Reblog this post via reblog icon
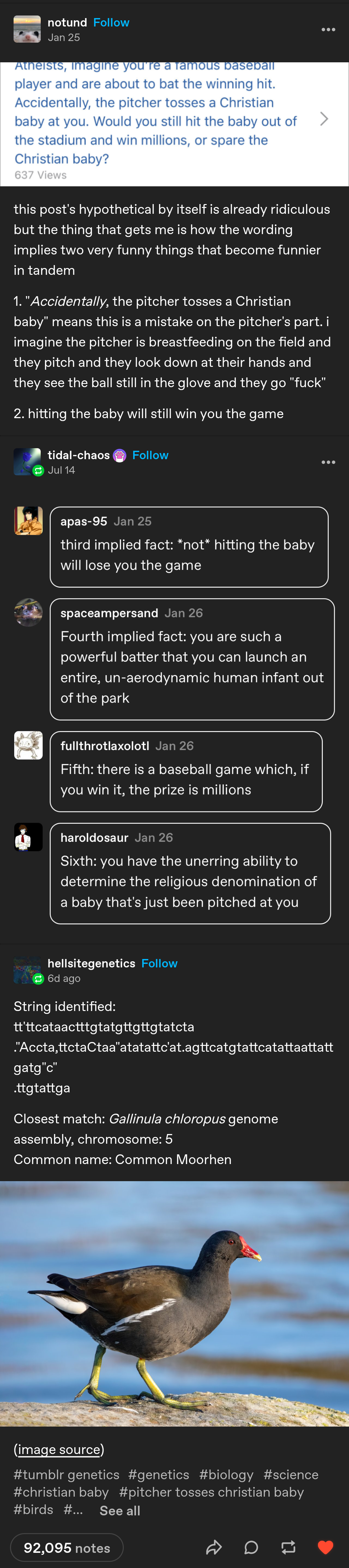The width and height of the screenshot is (349, 1568). coord(288,1547)
